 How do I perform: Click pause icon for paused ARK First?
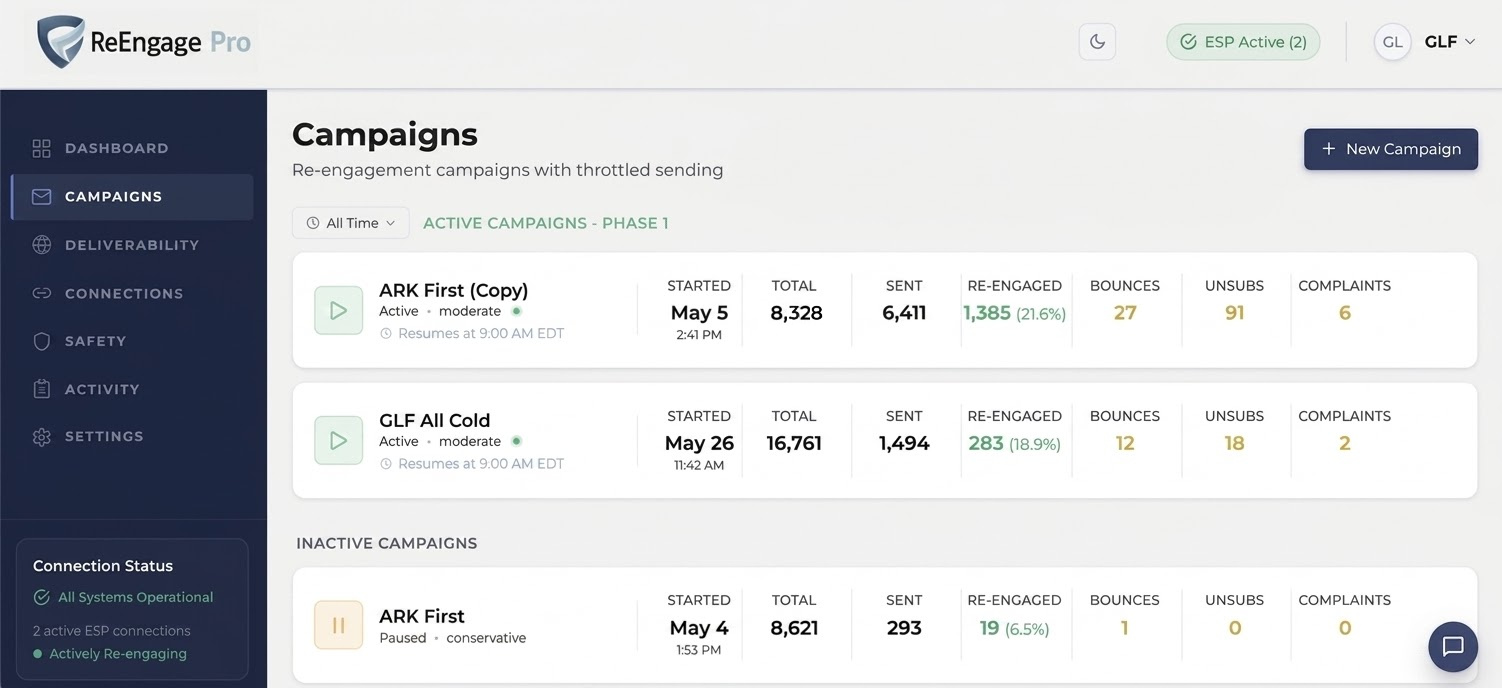[338, 625]
